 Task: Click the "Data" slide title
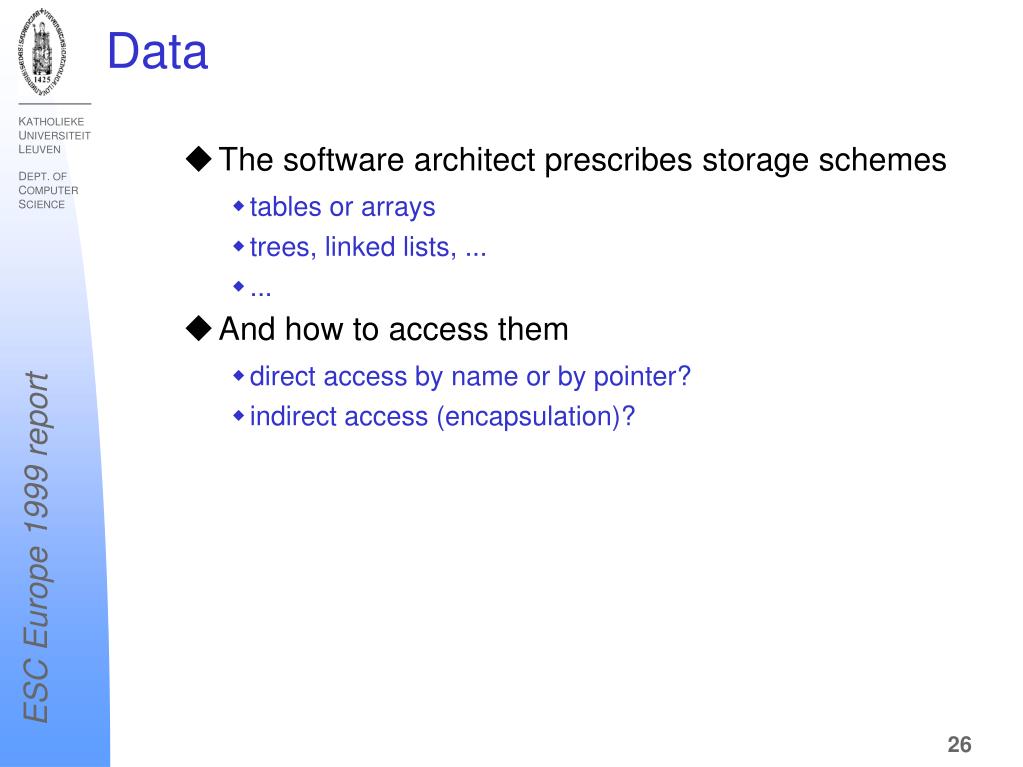157,52
